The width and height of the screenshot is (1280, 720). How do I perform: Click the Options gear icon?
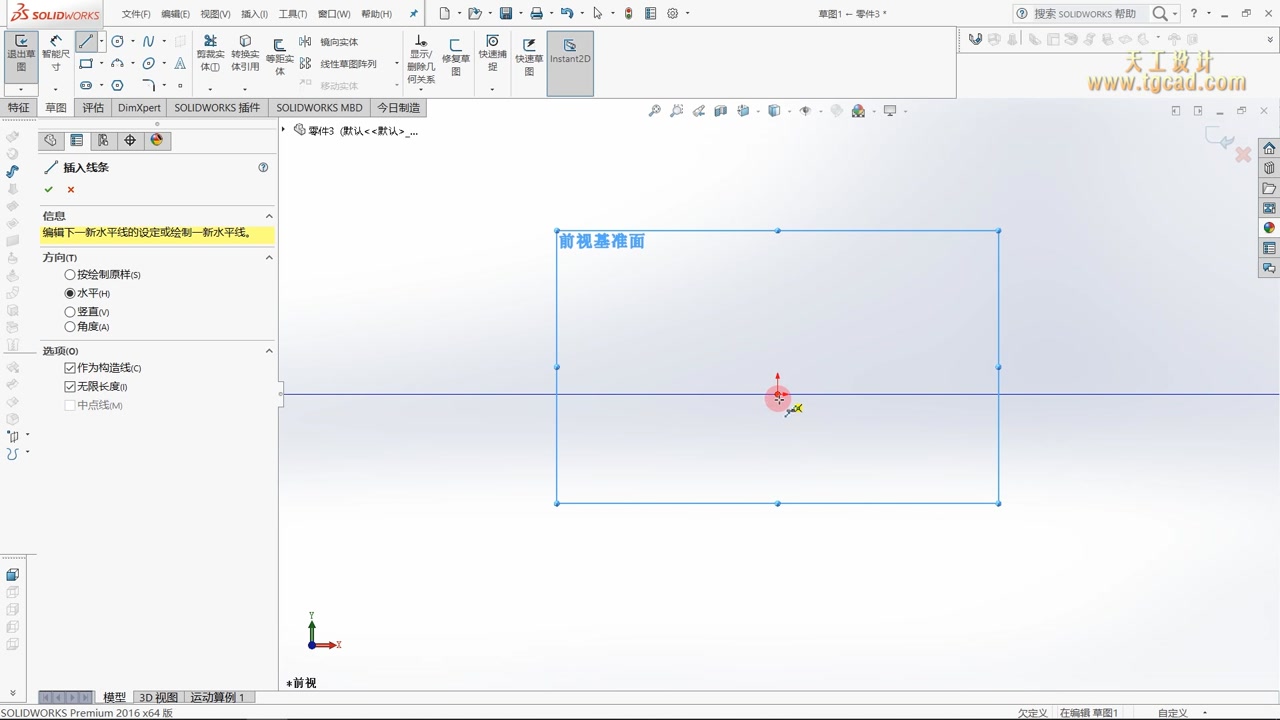pyautogui.click(x=673, y=14)
